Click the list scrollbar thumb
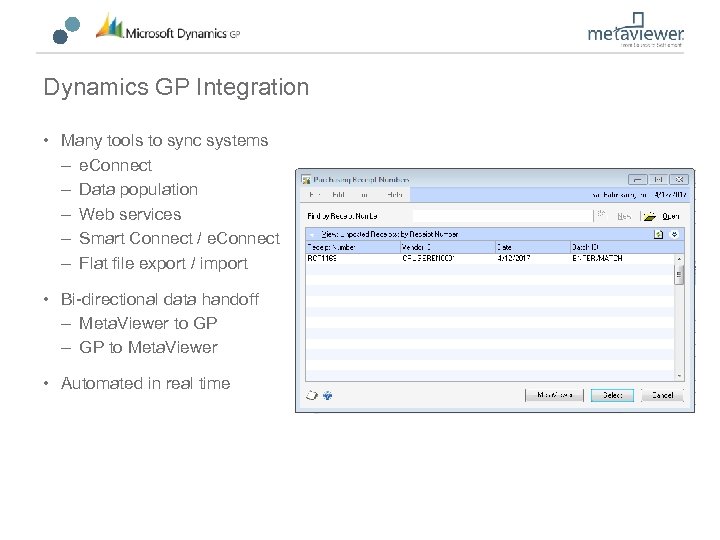This screenshot has width=720, height=540. (x=679, y=276)
